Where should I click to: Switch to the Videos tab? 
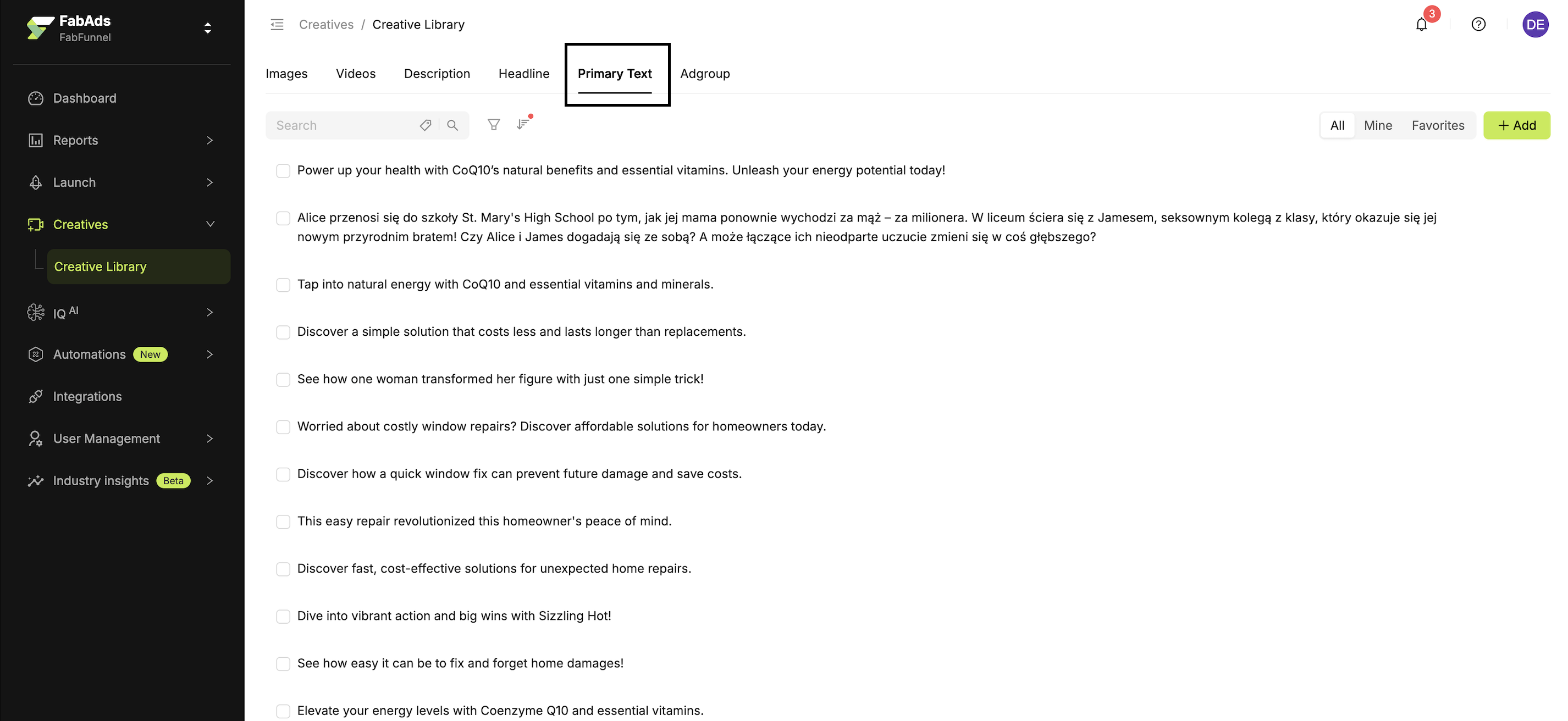coord(356,74)
